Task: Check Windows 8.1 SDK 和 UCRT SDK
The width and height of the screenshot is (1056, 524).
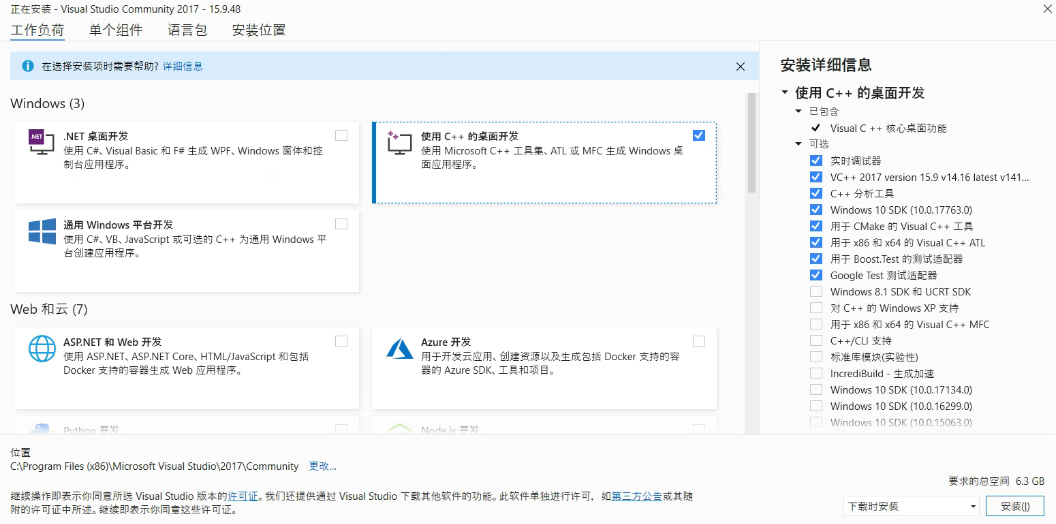Action: click(x=816, y=292)
